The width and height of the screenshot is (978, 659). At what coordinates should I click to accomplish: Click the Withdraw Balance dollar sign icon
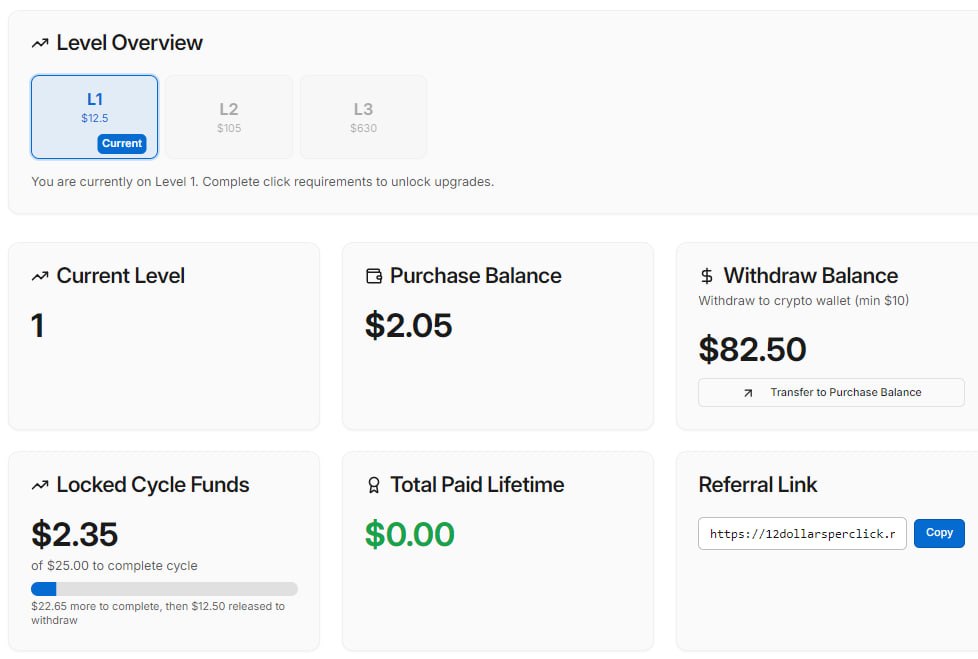(x=707, y=276)
